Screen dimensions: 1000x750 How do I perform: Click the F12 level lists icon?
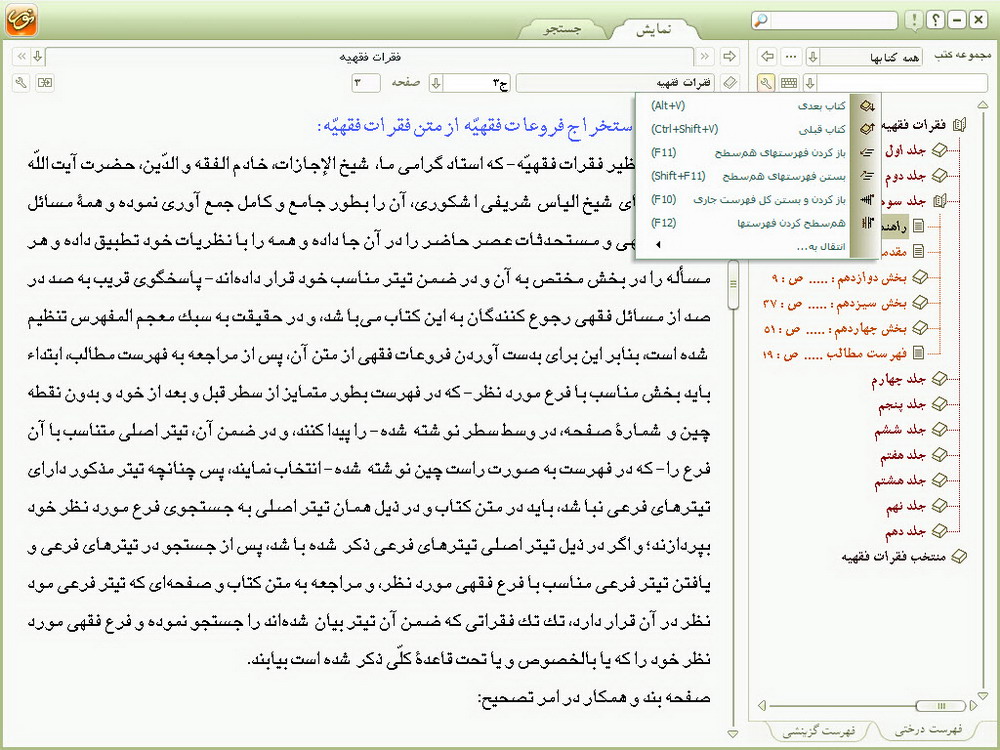[867, 223]
